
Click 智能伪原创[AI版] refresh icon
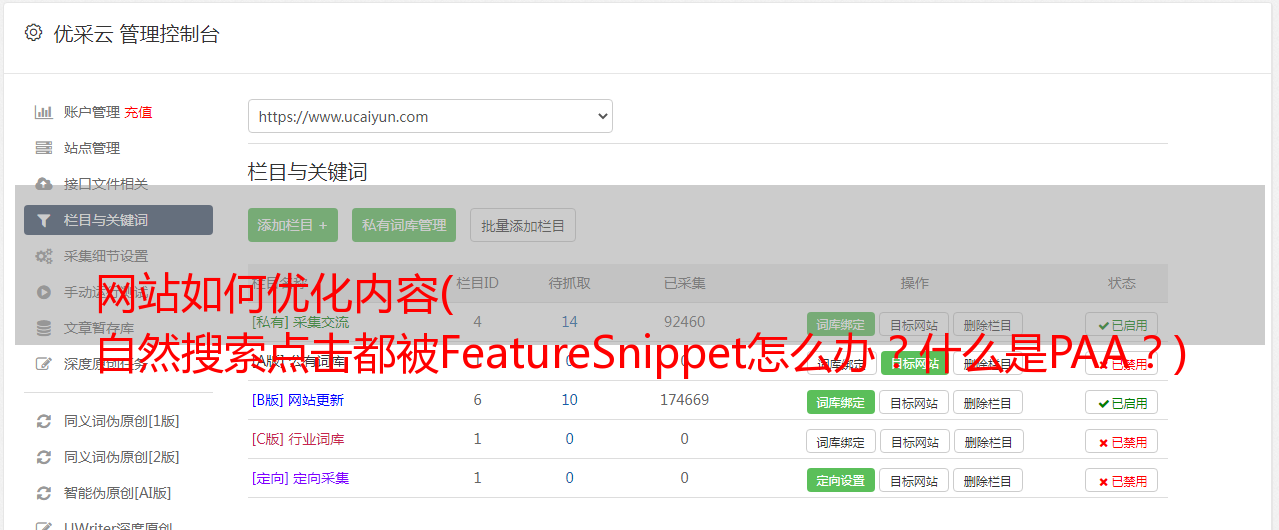(43, 493)
